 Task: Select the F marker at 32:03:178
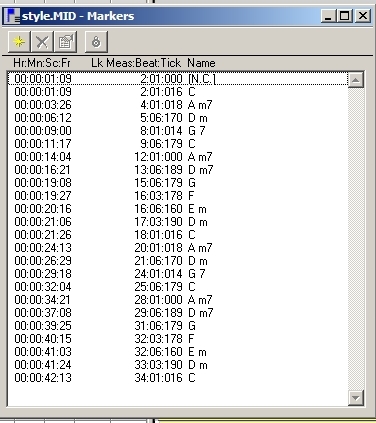pos(178,339)
